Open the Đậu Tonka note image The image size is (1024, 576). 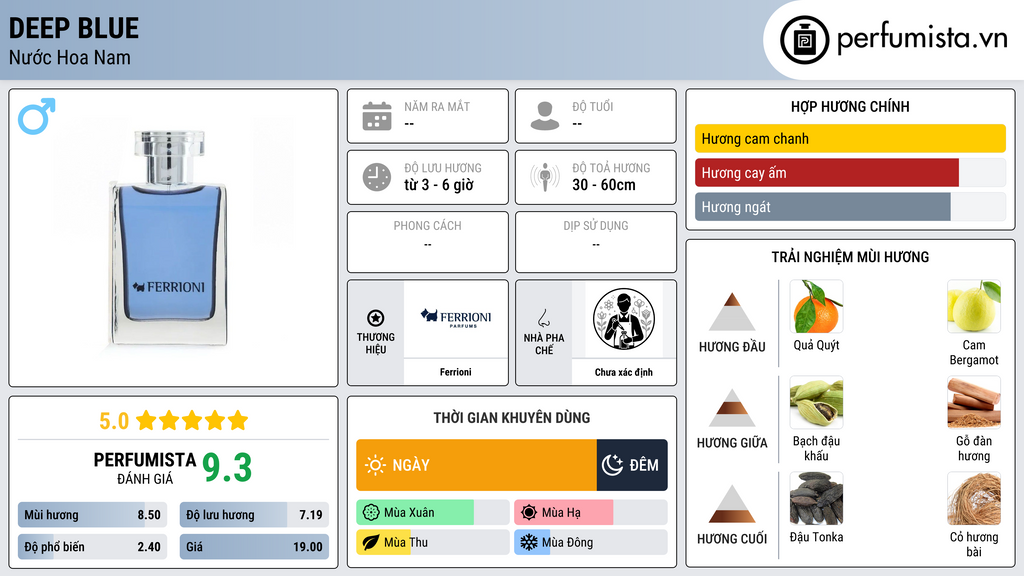coord(816,499)
